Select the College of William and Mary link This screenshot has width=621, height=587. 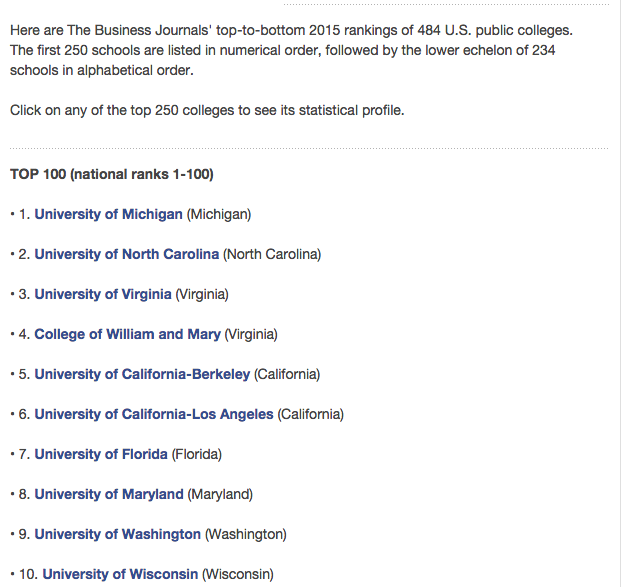coord(127,334)
